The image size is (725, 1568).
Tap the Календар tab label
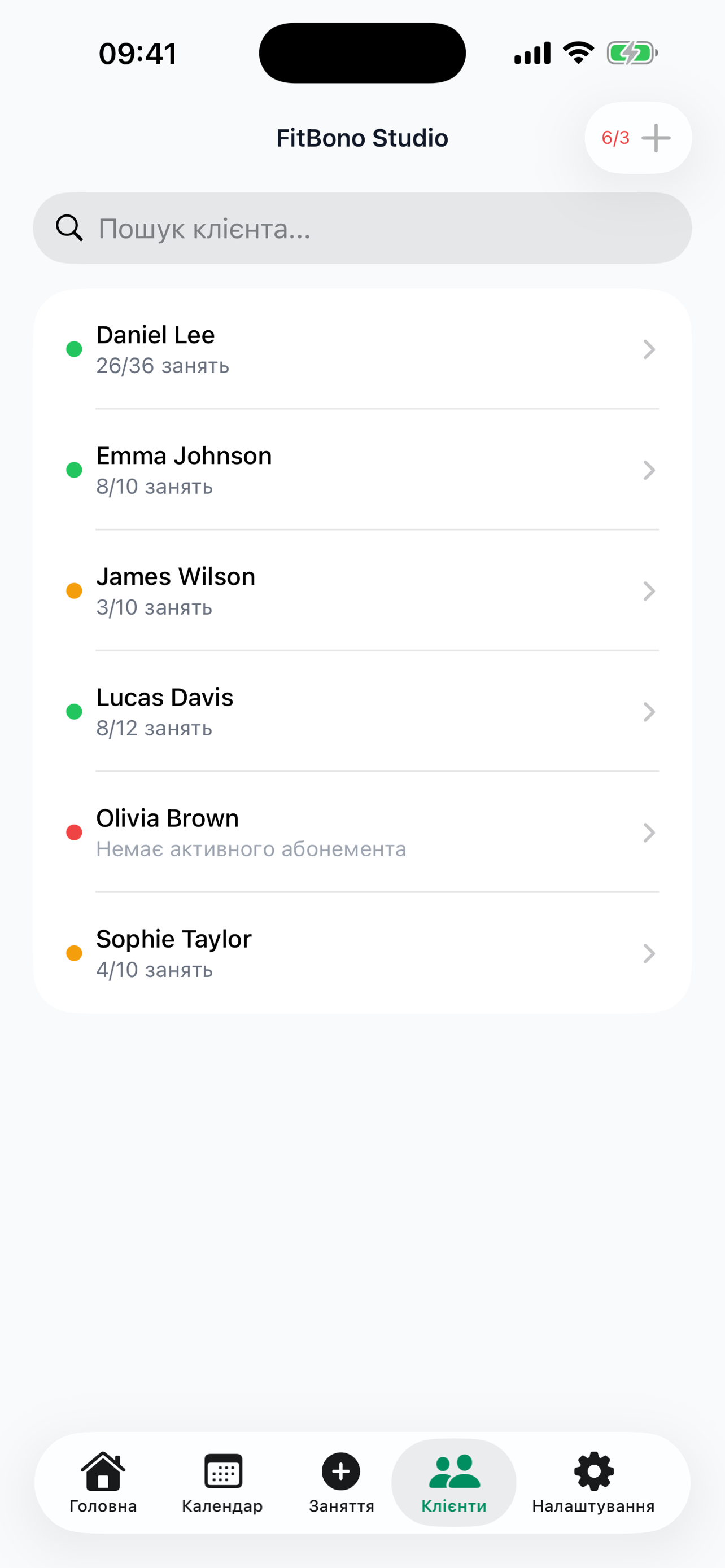223,1506
